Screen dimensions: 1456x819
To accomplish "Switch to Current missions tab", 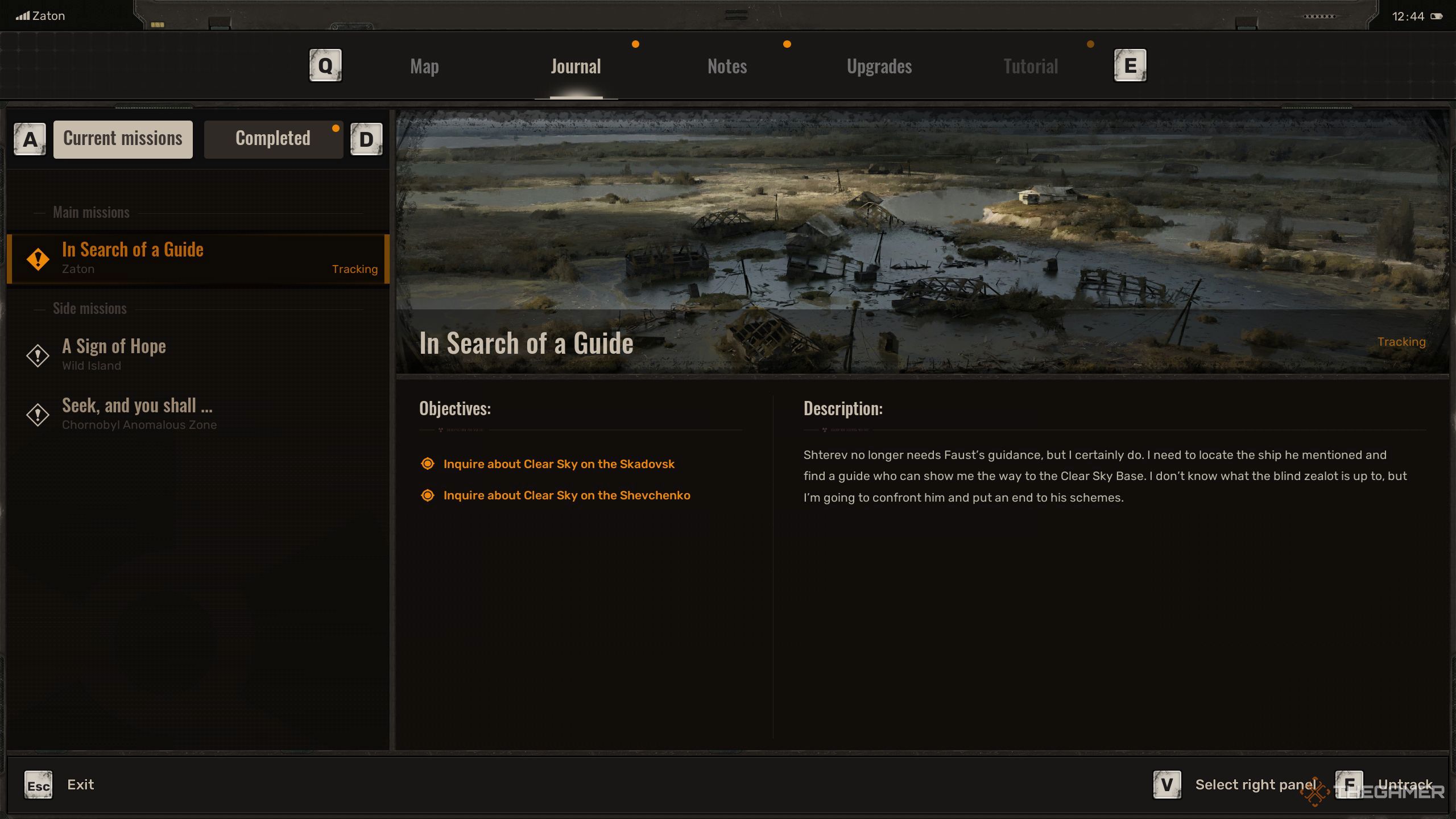I will coord(122,138).
